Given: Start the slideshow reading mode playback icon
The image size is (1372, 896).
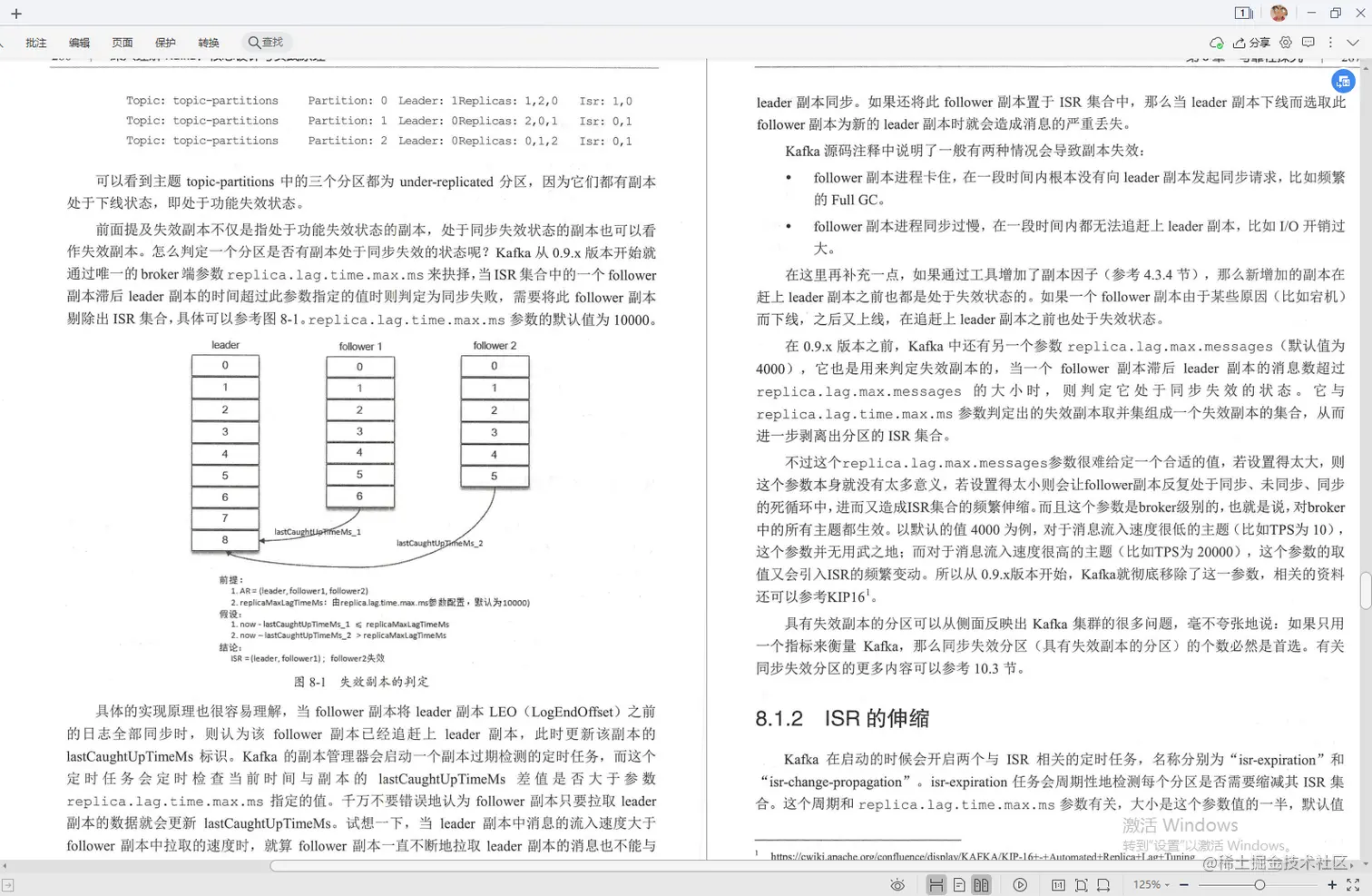Looking at the screenshot, I should [1020, 885].
